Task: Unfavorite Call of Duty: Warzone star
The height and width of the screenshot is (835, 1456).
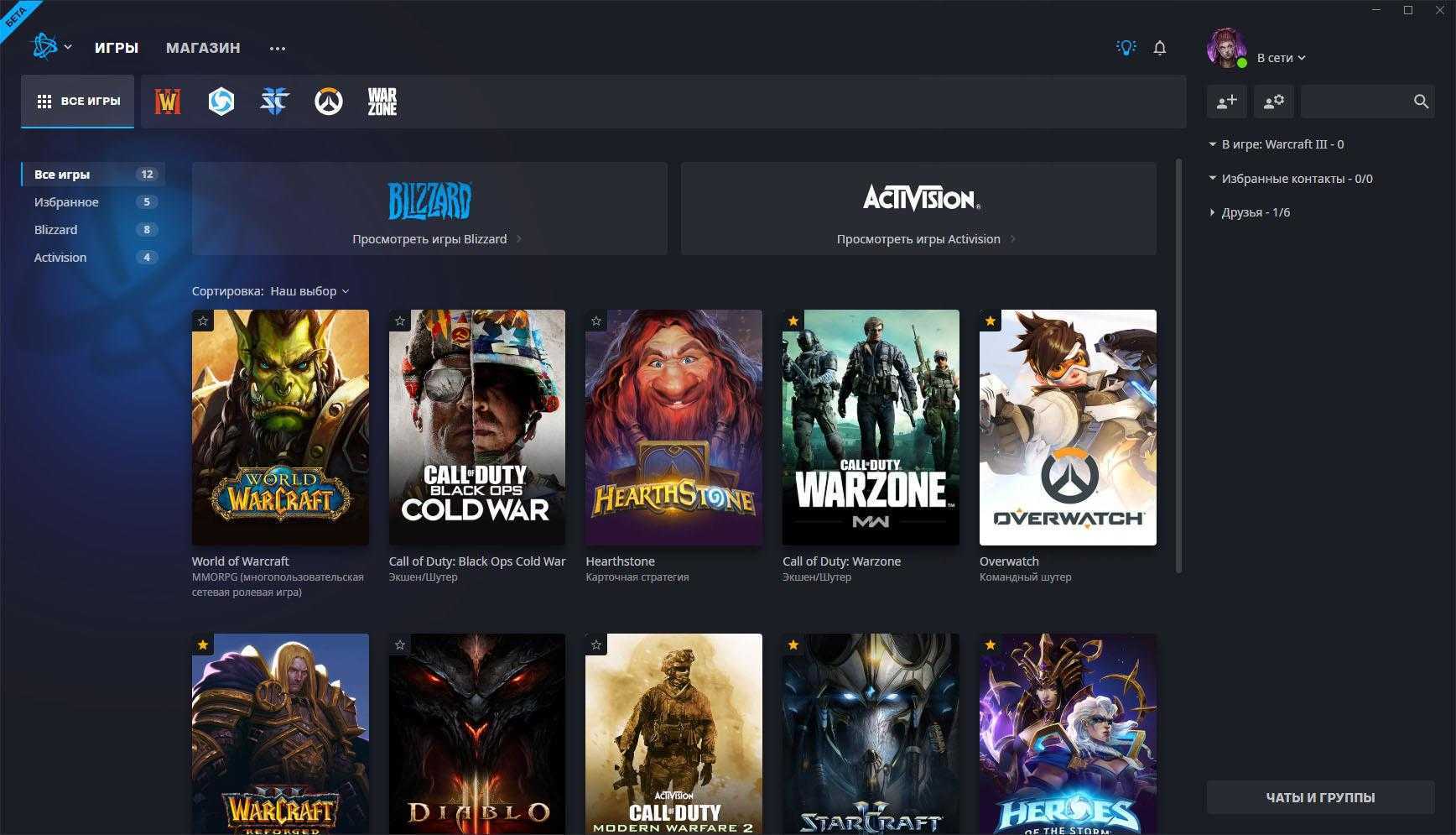Action: (793, 321)
